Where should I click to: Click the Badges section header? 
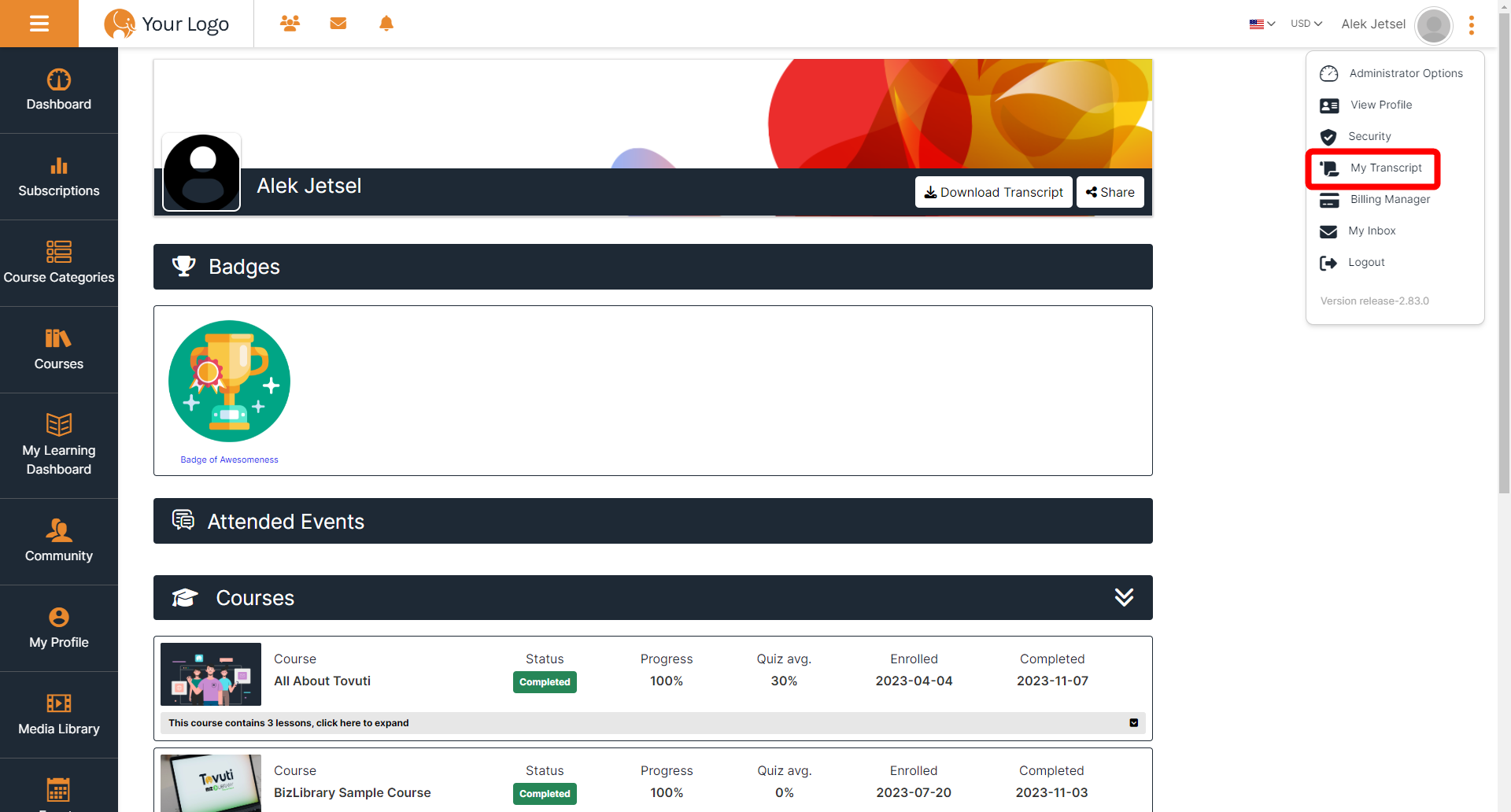tap(652, 267)
